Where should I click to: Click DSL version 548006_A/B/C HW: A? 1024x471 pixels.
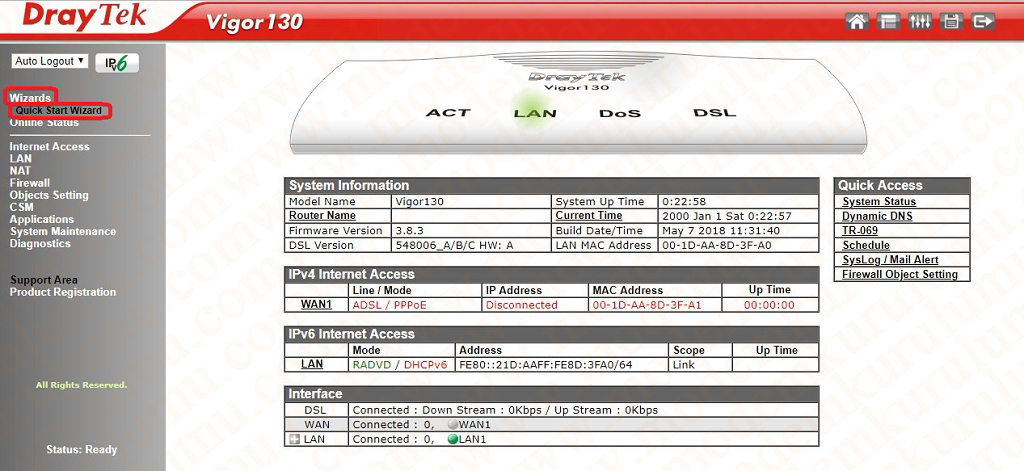[x=455, y=246]
